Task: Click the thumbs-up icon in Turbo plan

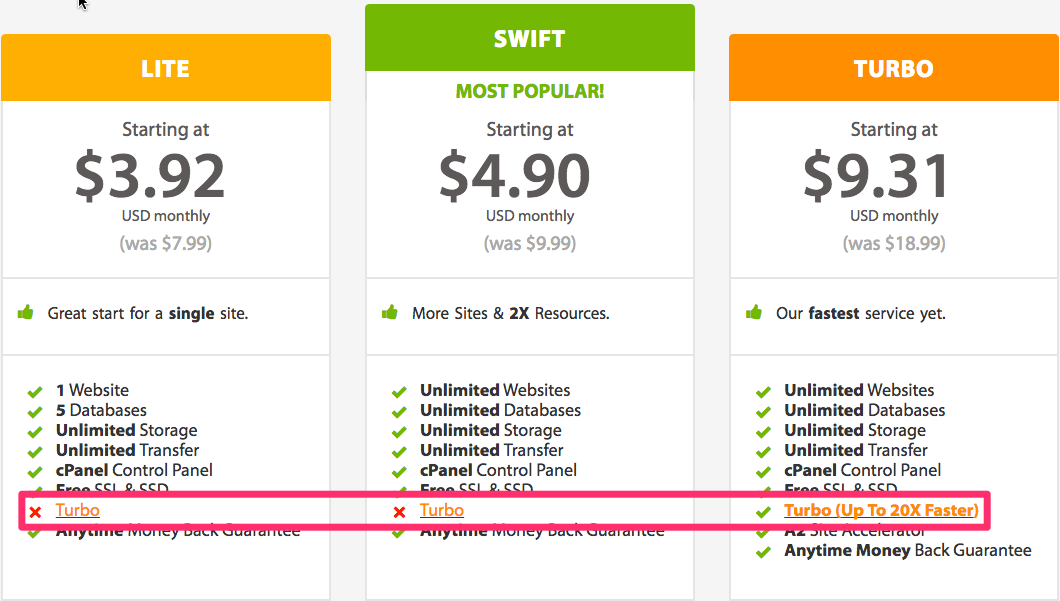Action: (x=754, y=313)
